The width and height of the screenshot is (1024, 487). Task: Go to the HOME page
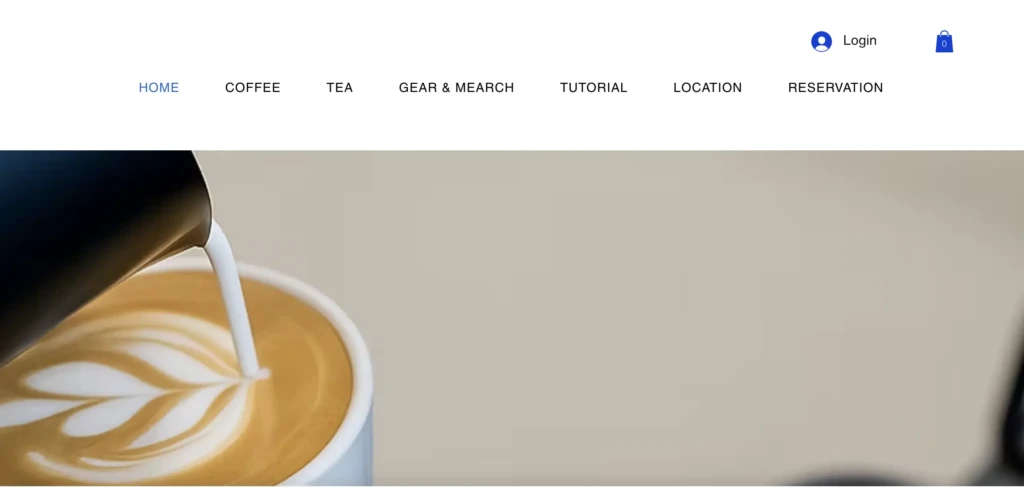pyautogui.click(x=159, y=87)
